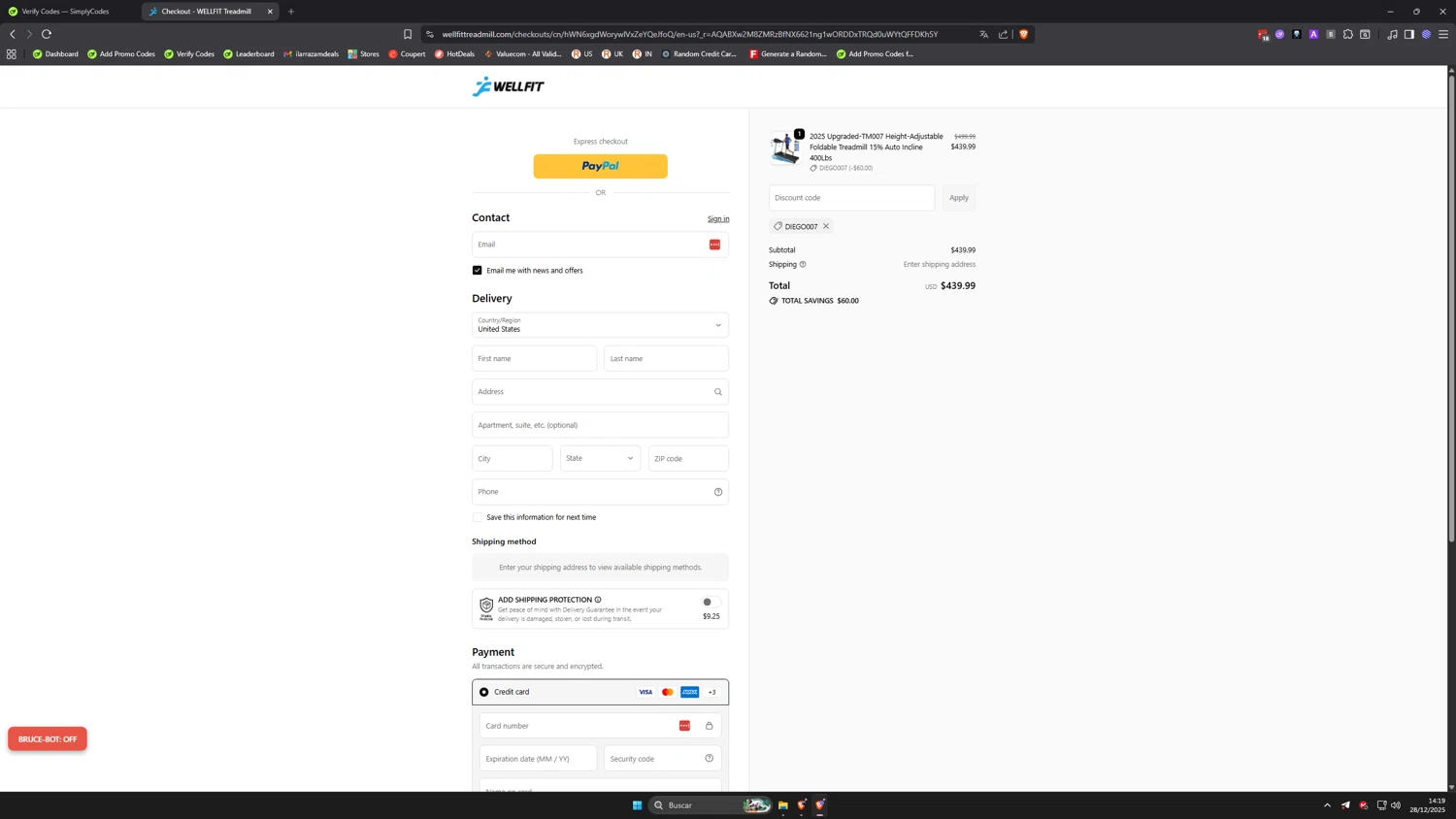
Task: Open the Country/Region dropdown
Action: coord(600,325)
